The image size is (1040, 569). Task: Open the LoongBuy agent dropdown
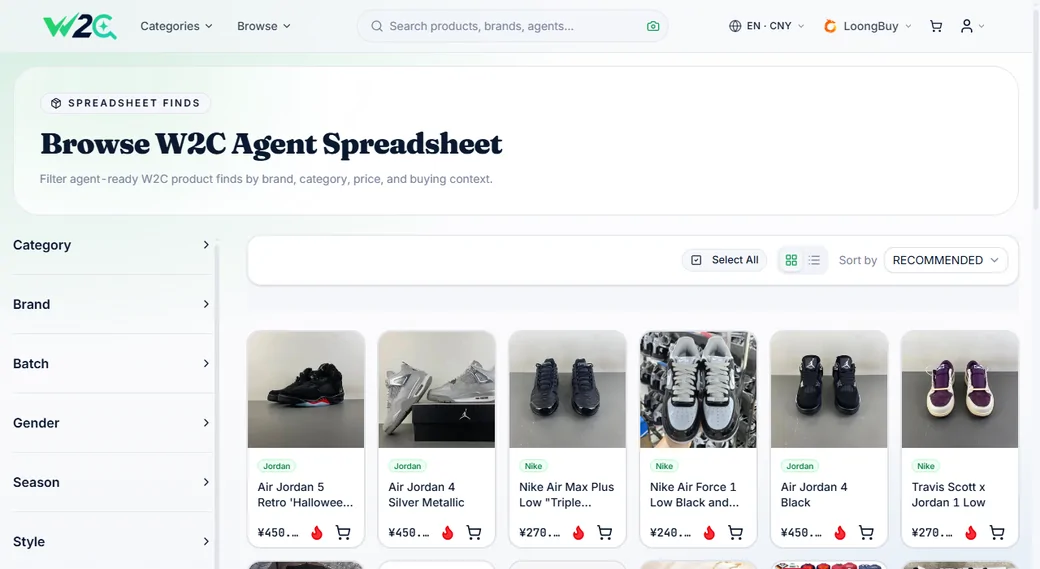point(867,26)
